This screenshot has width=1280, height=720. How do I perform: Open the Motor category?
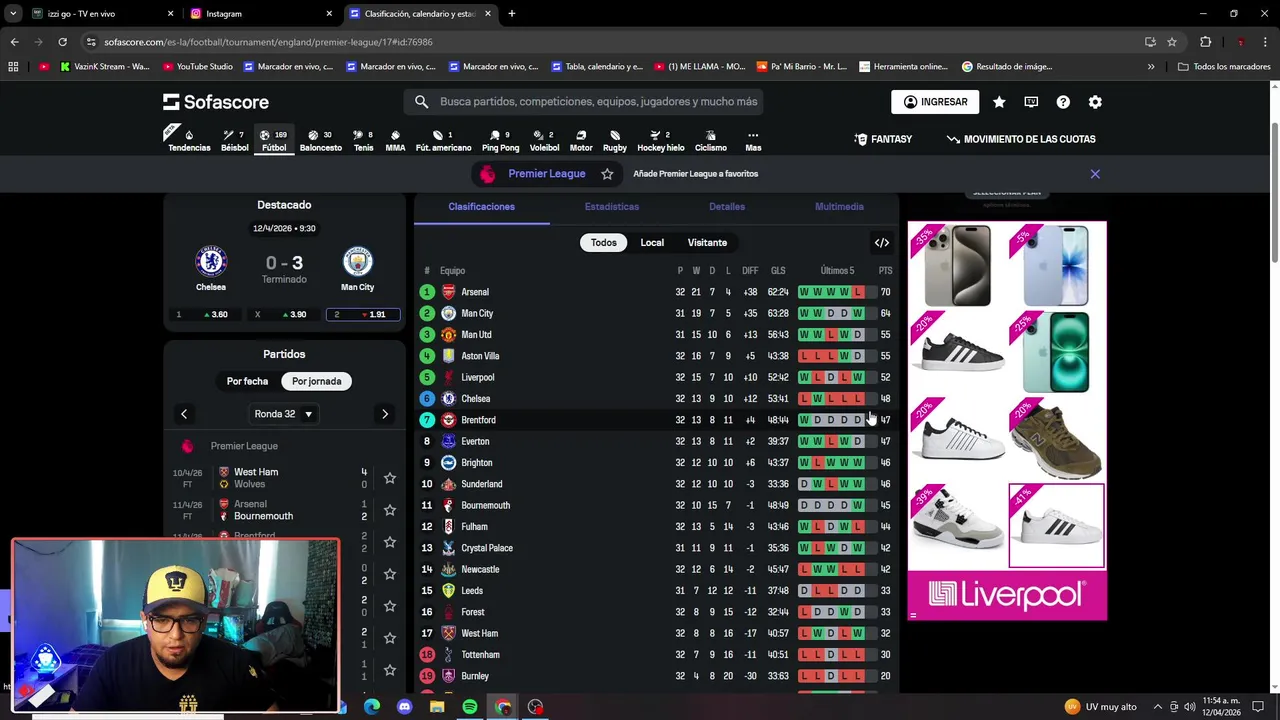[x=581, y=141]
